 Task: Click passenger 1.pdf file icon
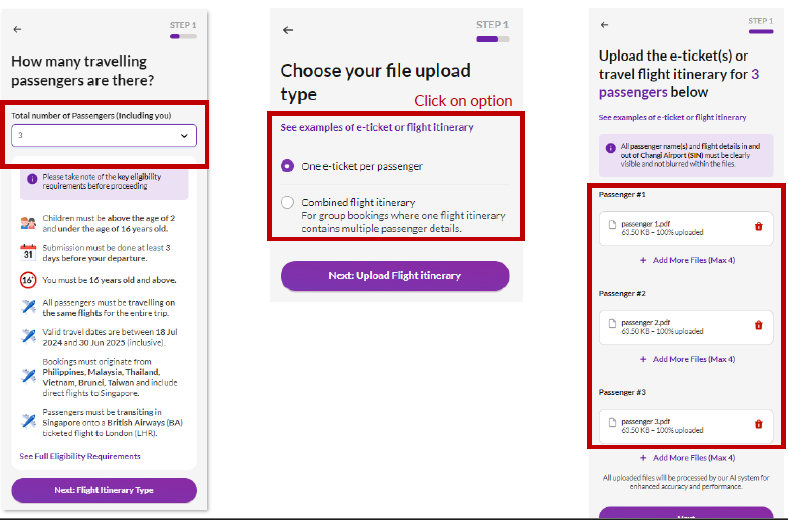(x=612, y=226)
